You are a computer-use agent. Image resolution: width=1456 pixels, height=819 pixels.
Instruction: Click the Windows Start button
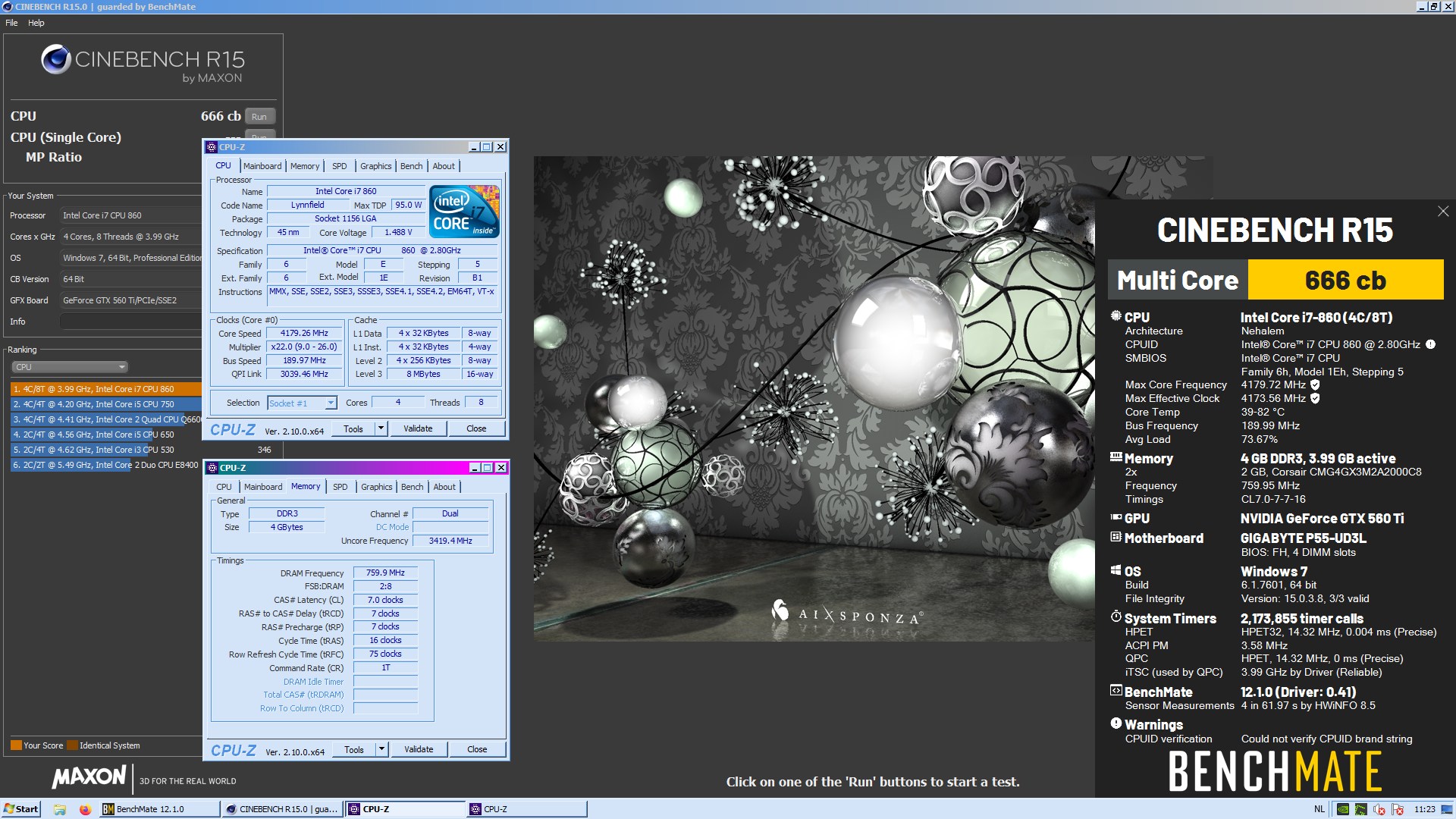coord(20,809)
